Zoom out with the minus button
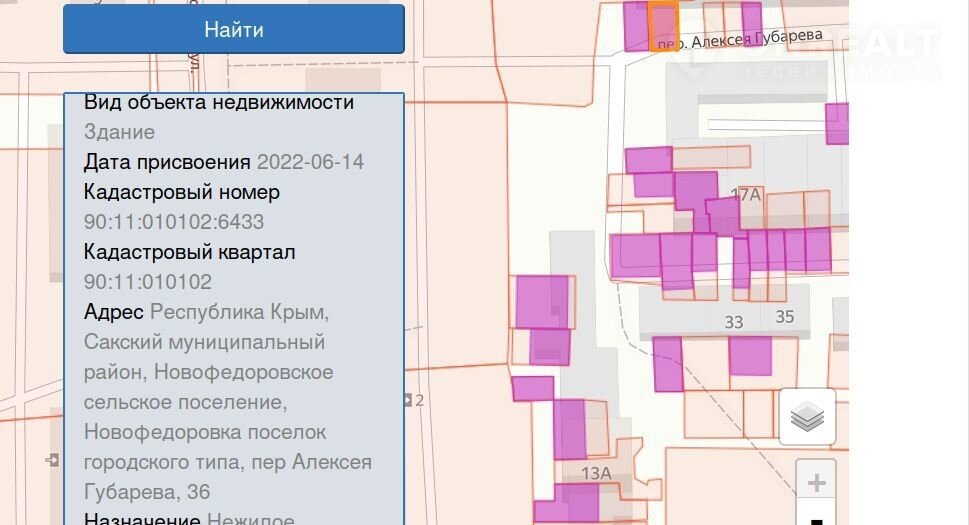Screen dimensions: 969x525 (816, 518)
